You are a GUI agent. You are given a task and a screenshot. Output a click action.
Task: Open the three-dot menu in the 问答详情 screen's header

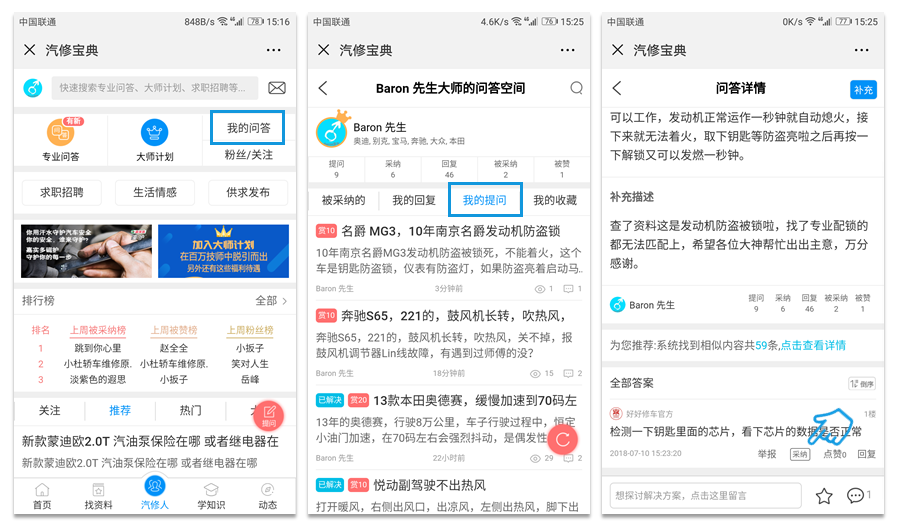point(862,50)
